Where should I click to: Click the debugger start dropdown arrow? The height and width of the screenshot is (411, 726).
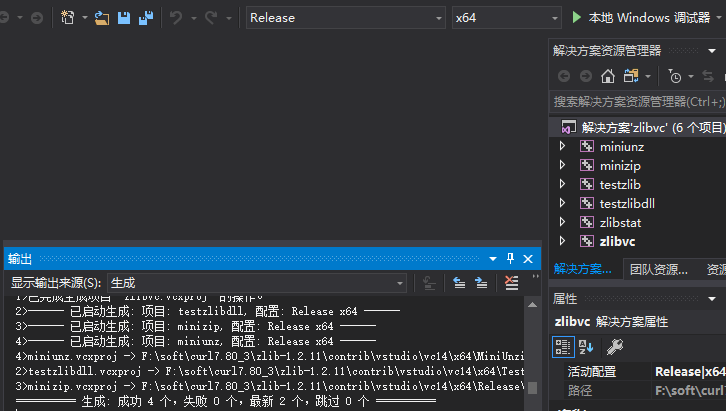click(x=719, y=18)
